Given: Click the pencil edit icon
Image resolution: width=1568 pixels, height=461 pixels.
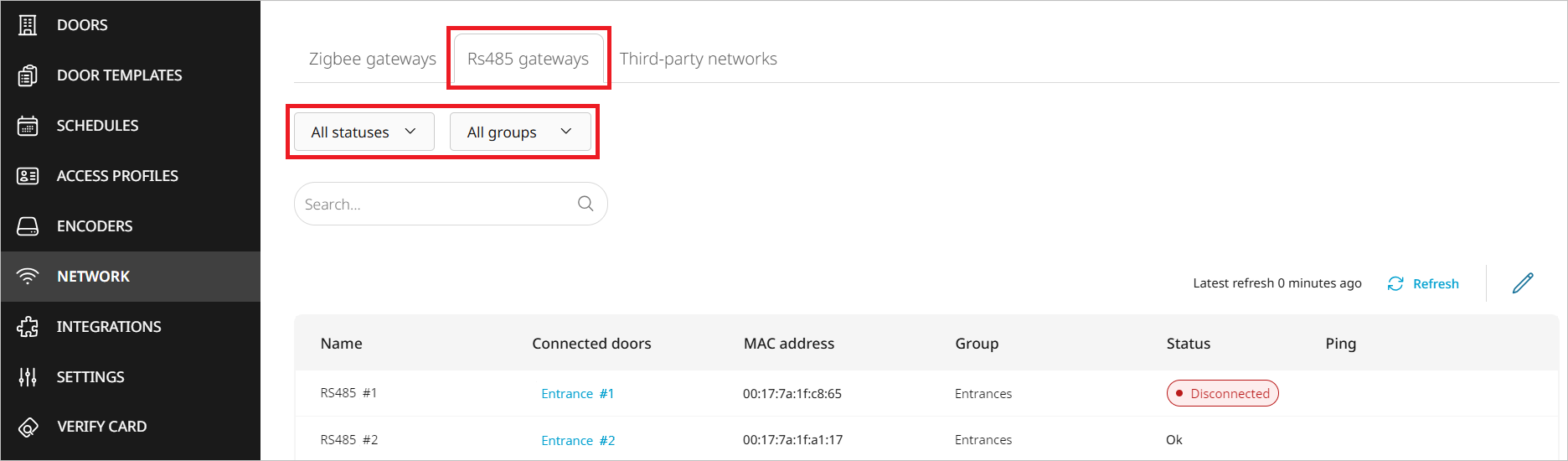Looking at the screenshot, I should pos(1523,283).
